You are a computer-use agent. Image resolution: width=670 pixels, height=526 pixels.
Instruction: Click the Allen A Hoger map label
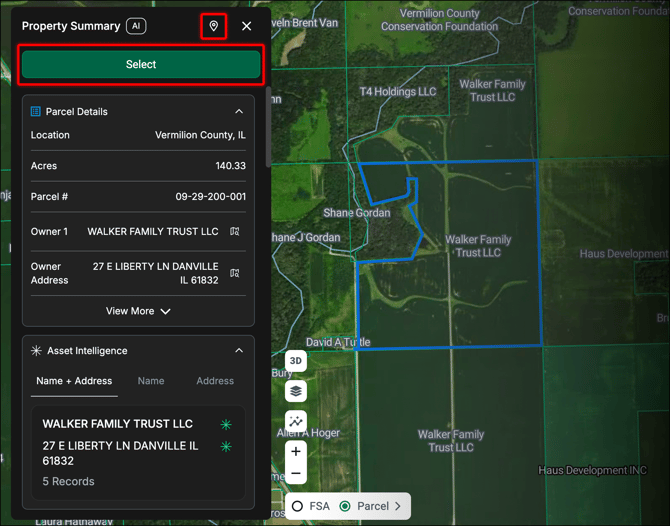(x=309, y=433)
